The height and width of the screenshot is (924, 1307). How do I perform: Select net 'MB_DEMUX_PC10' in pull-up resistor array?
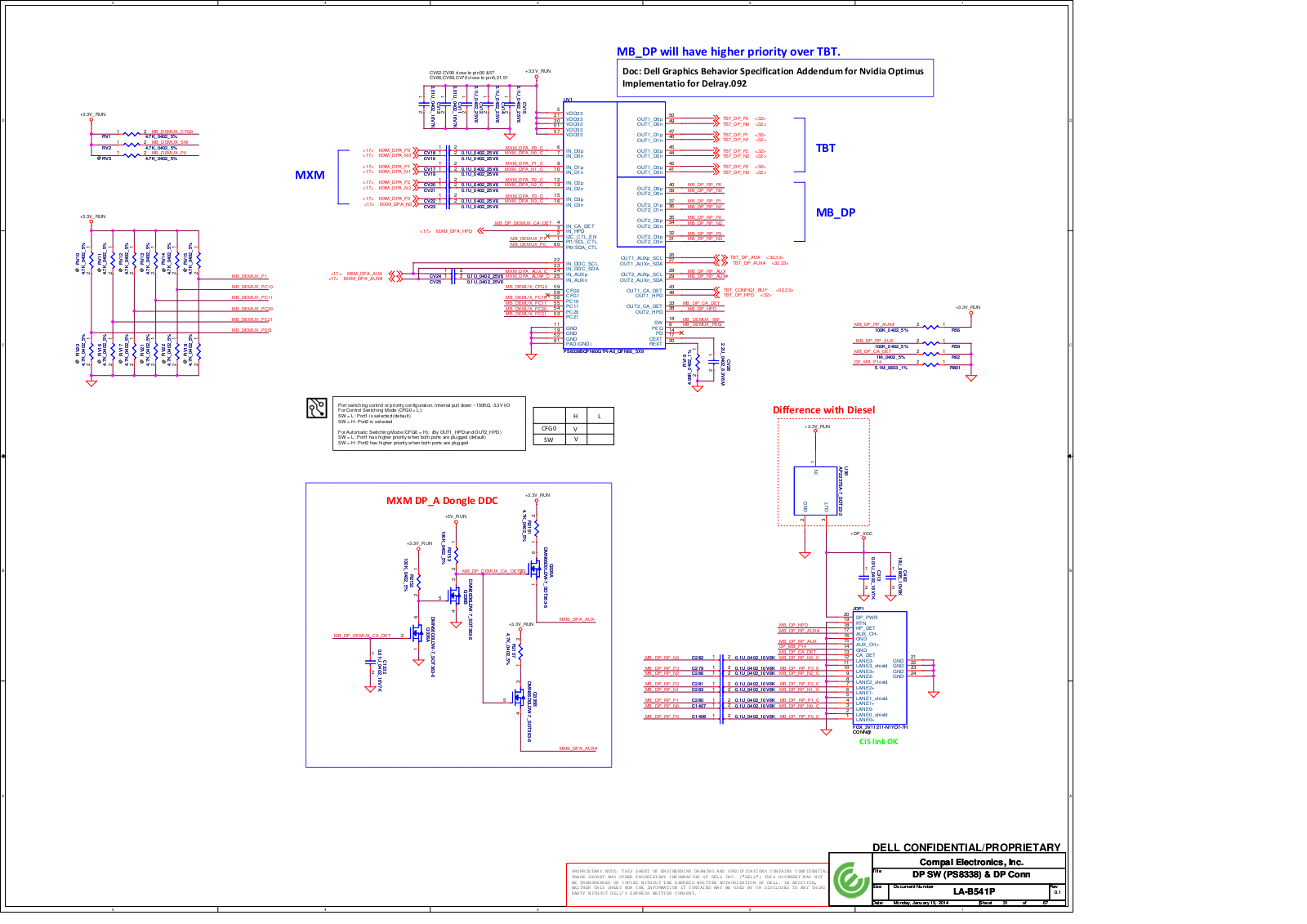click(252, 287)
